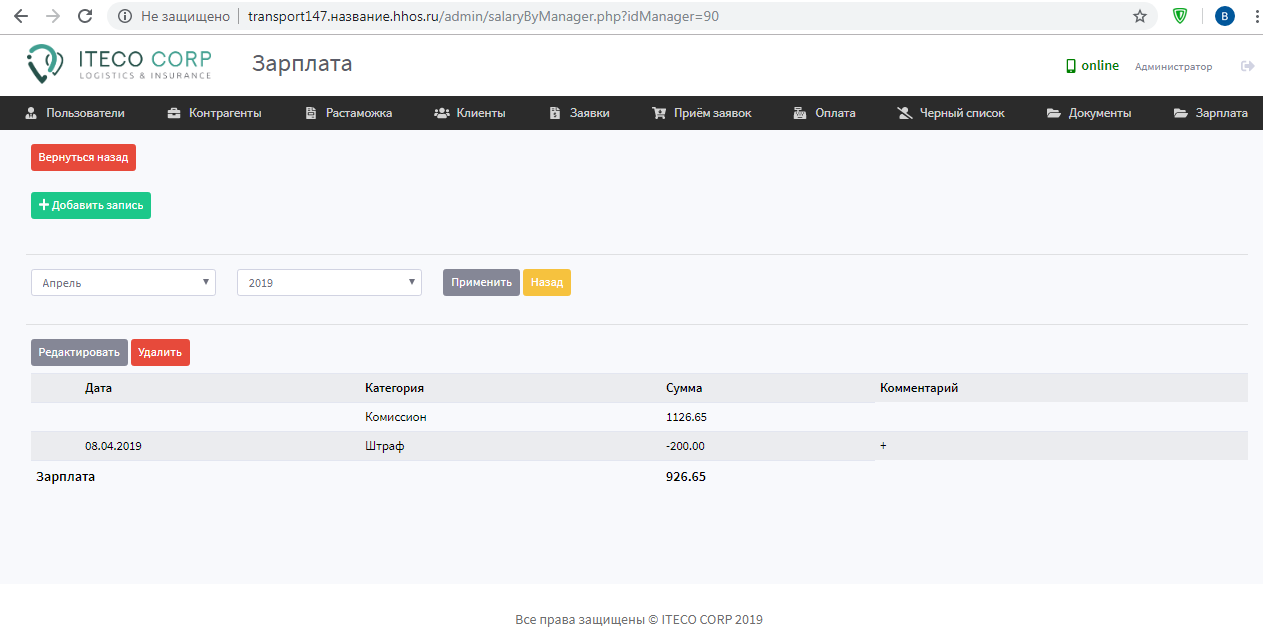Focus the browser address bar URL
Viewport: 1263px width, 634px height.
[483, 16]
